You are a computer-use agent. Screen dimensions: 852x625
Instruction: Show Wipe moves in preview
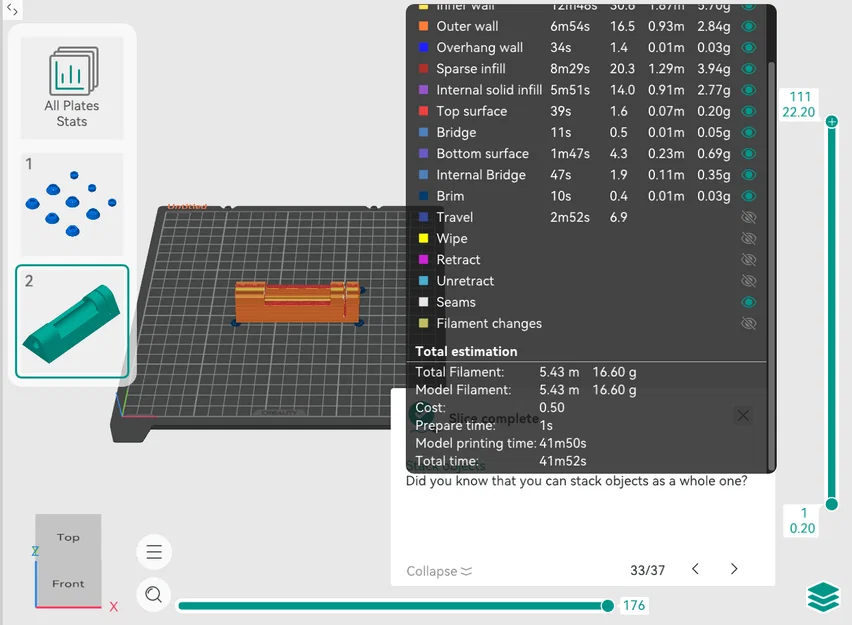(x=749, y=239)
